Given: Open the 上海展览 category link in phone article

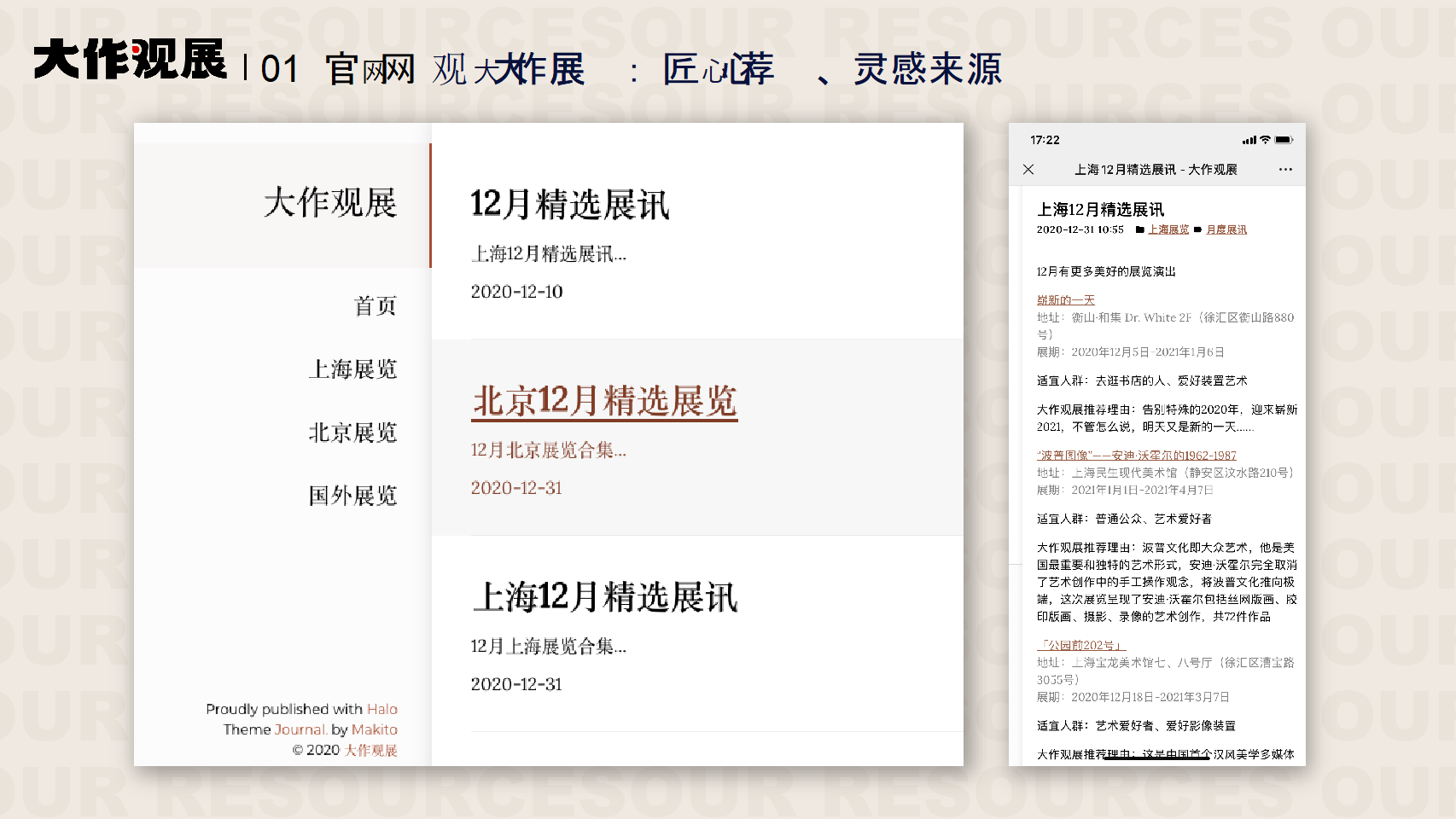Looking at the screenshot, I should click(x=1168, y=229).
